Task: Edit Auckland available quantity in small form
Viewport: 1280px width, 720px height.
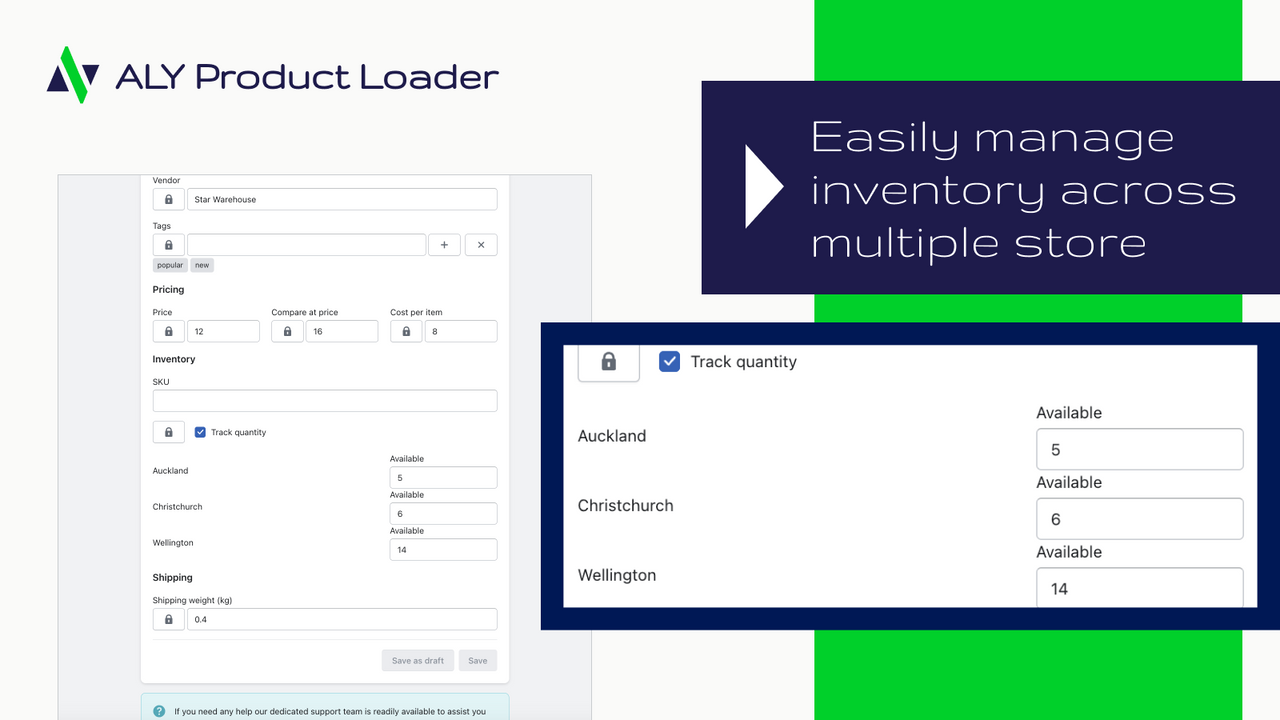Action: click(443, 478)
